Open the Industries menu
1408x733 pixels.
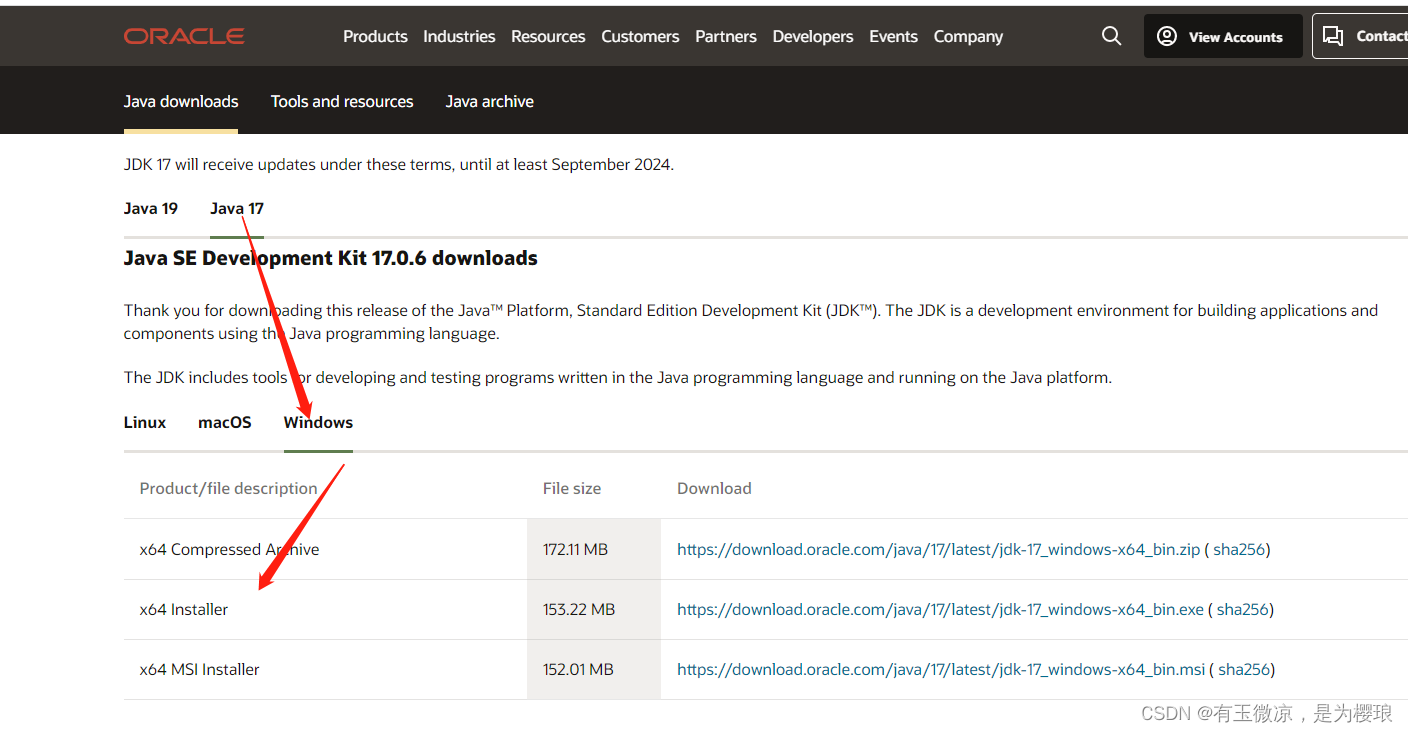[x=459, y=36]
